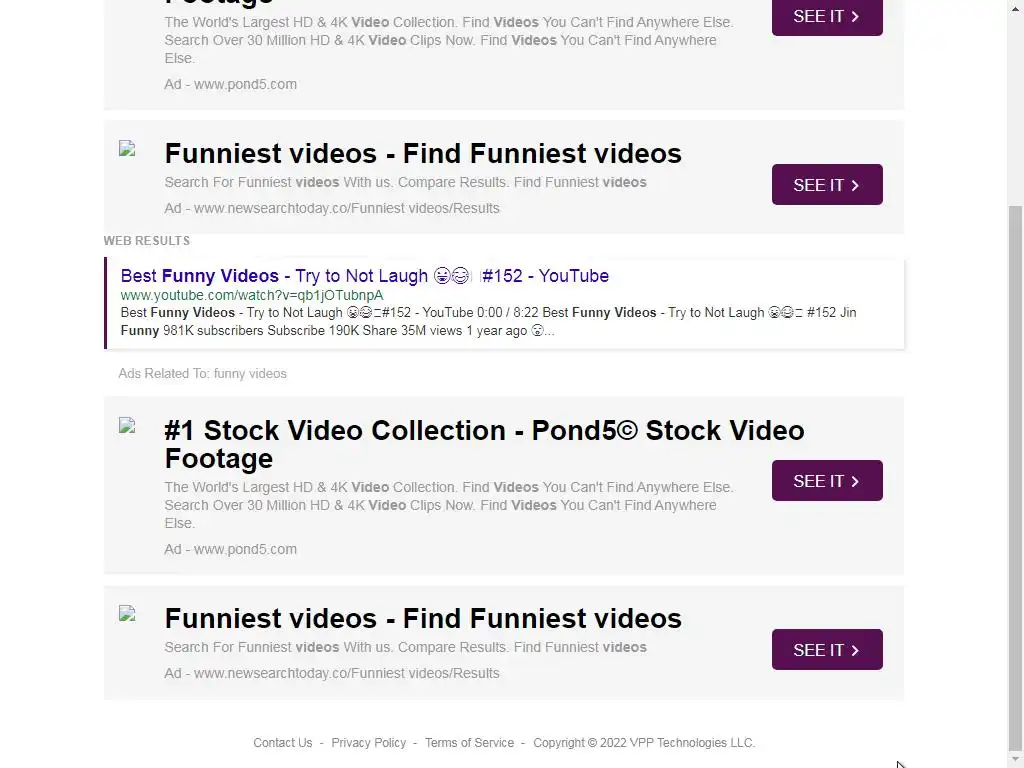The height and width of the screenshot is (768, 1024).
Task: Open first 'Funniest videos - Find Funniest videos' ad title
Action: 423,154
